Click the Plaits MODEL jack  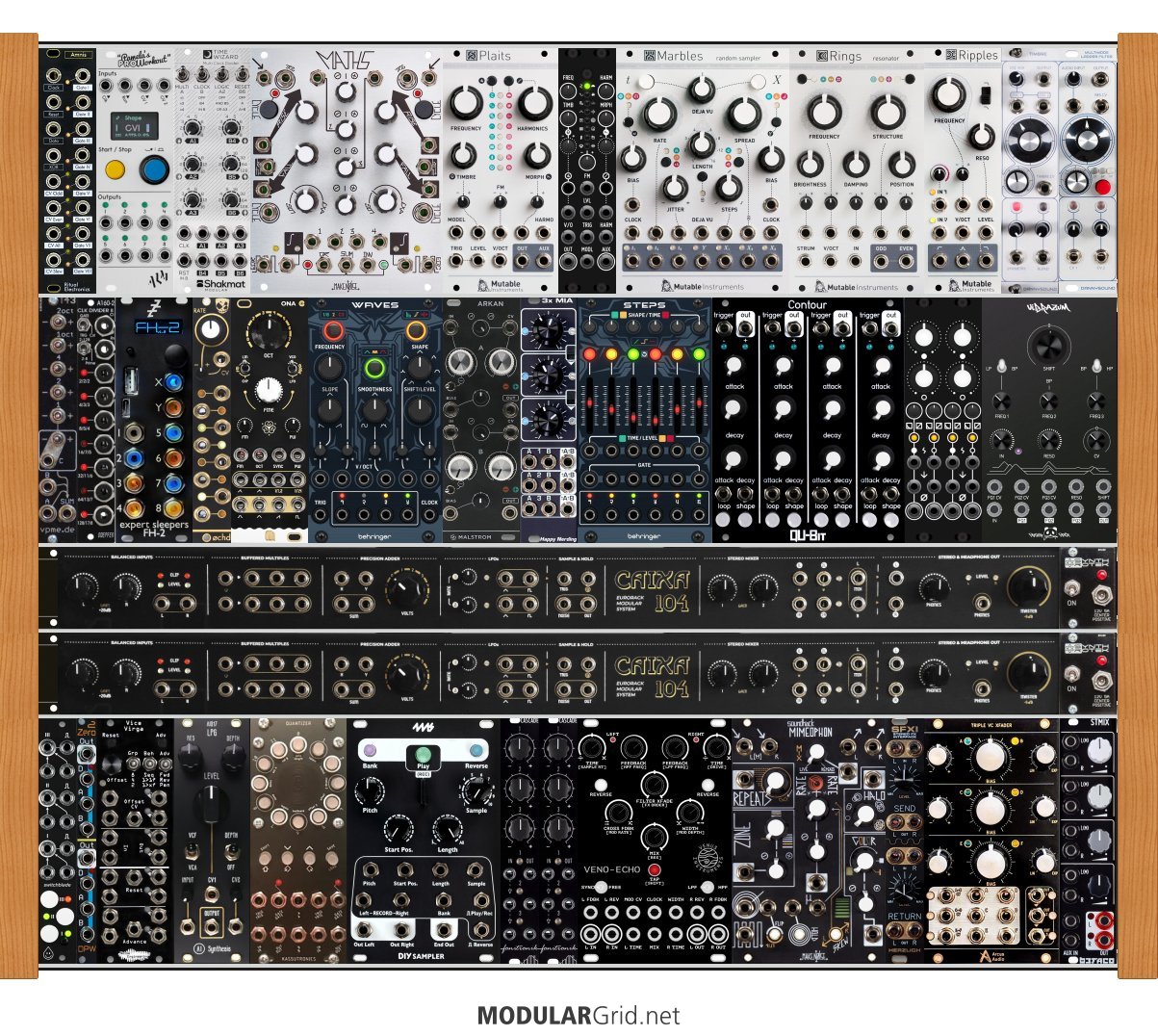(456, 232)
